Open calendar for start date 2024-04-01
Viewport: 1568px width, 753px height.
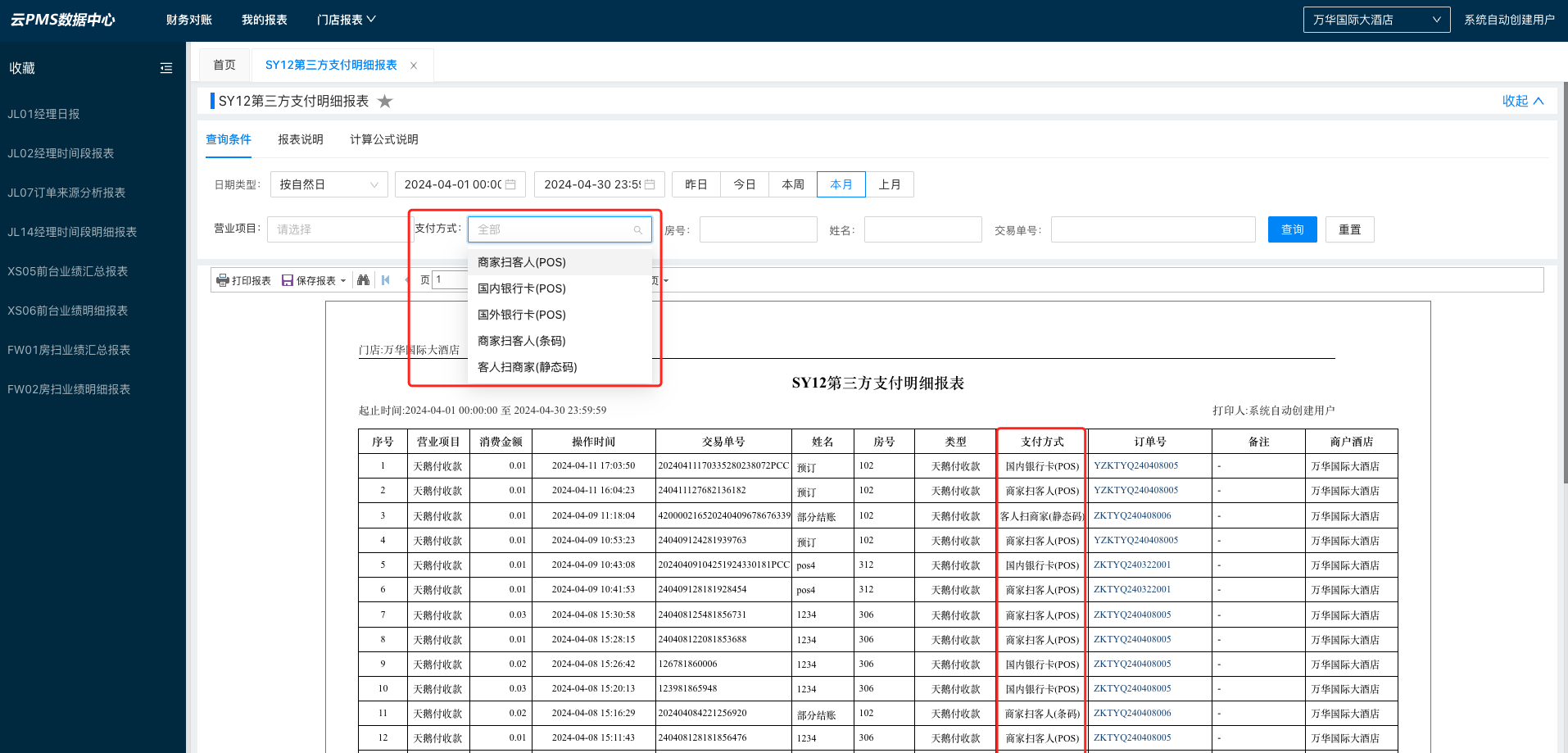coord(510,184)
